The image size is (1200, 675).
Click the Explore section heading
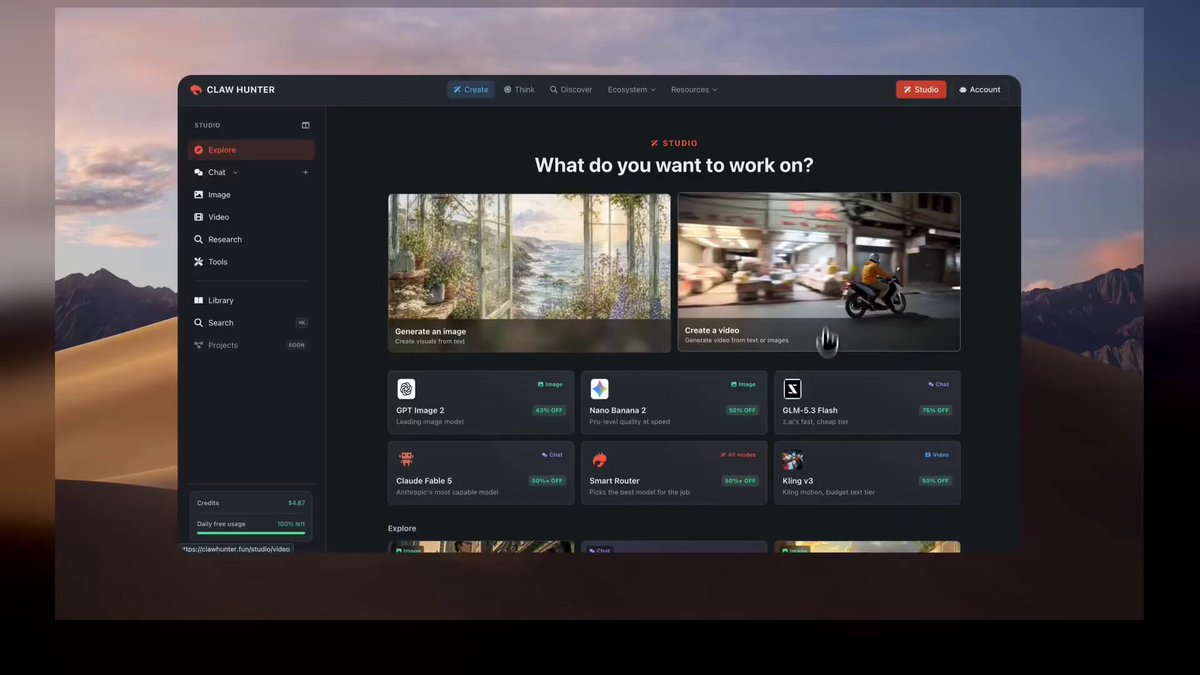tap(402, 528)
